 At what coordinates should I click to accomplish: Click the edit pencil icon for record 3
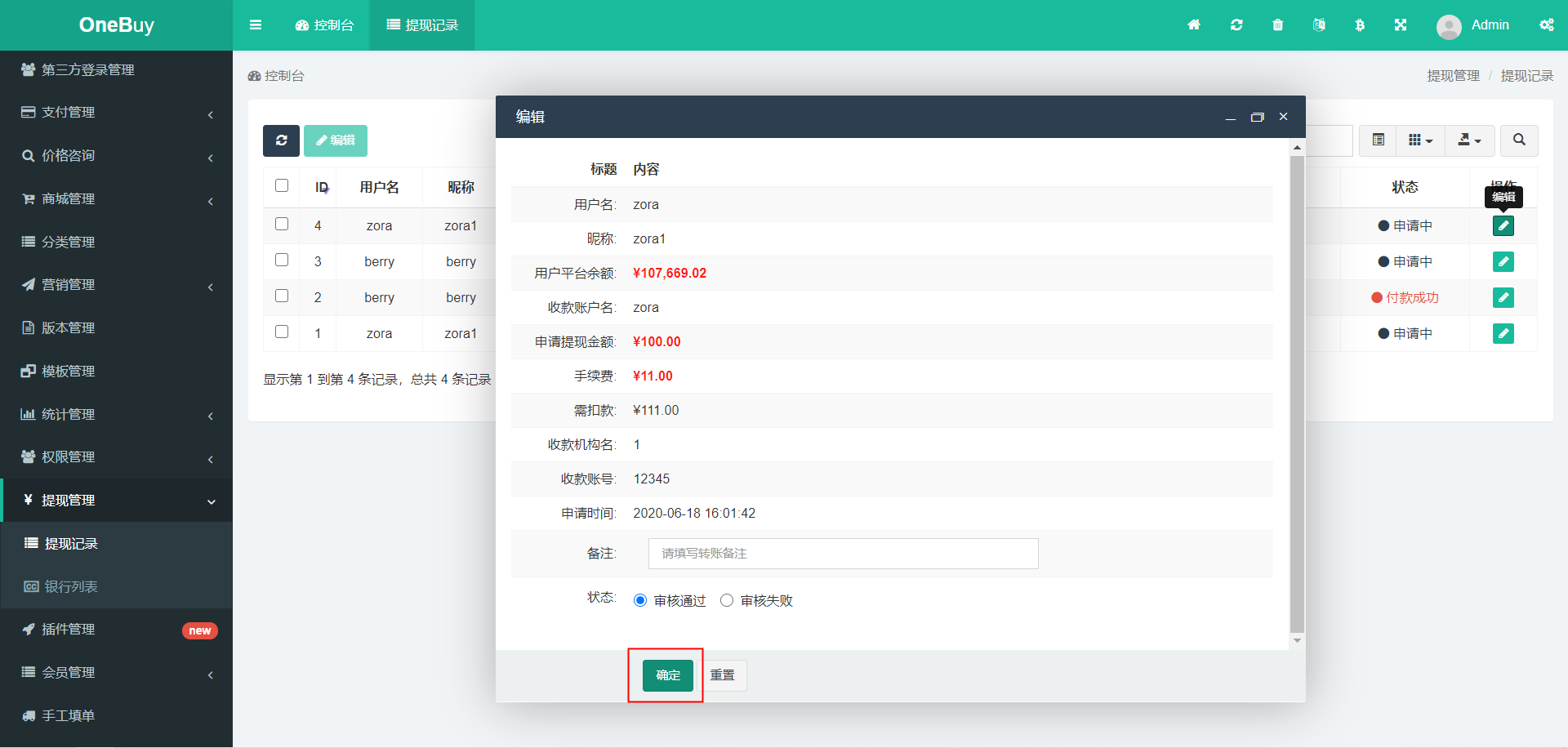(x=1503, y=261)
